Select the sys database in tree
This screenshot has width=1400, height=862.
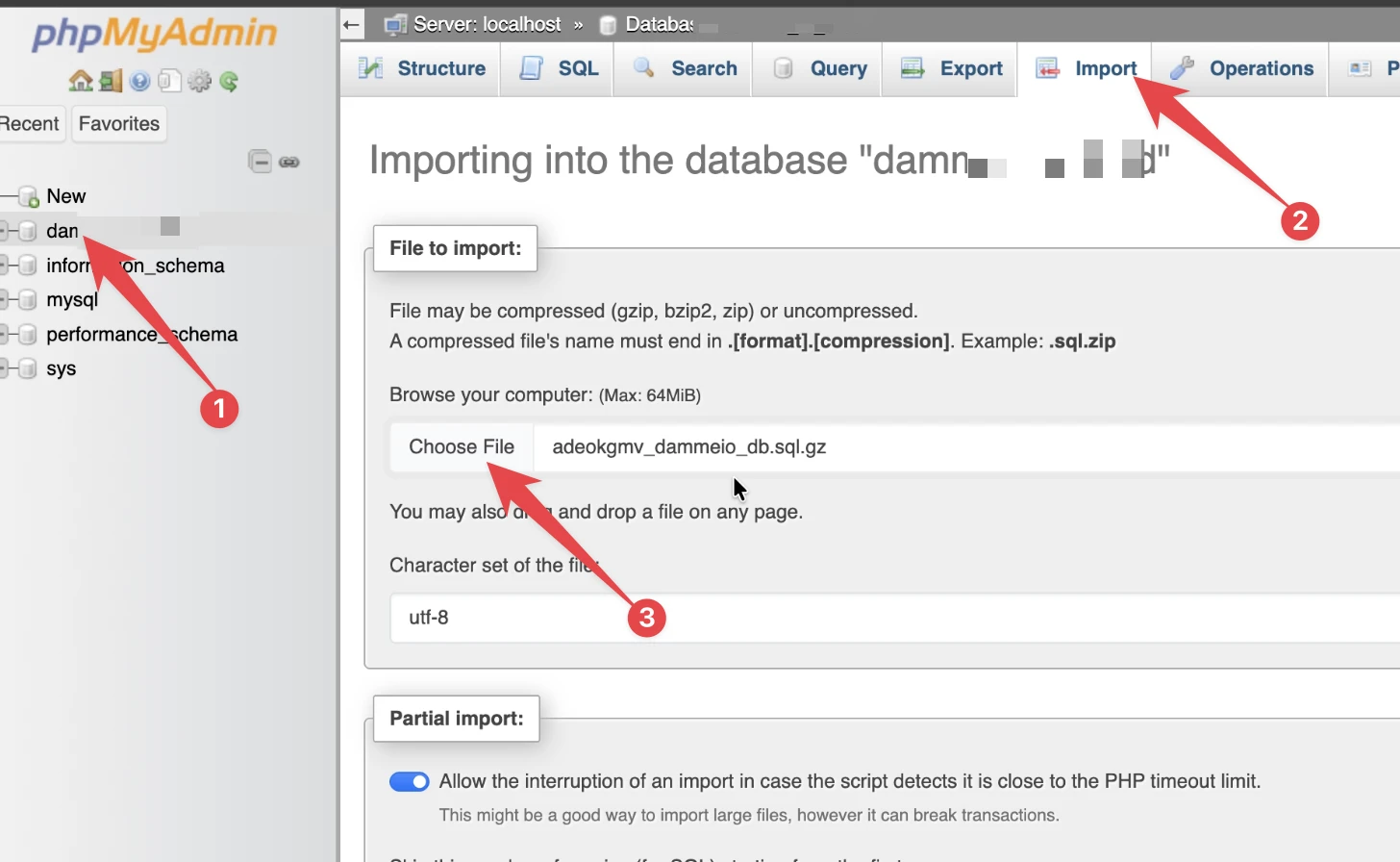tap(61, 369)
